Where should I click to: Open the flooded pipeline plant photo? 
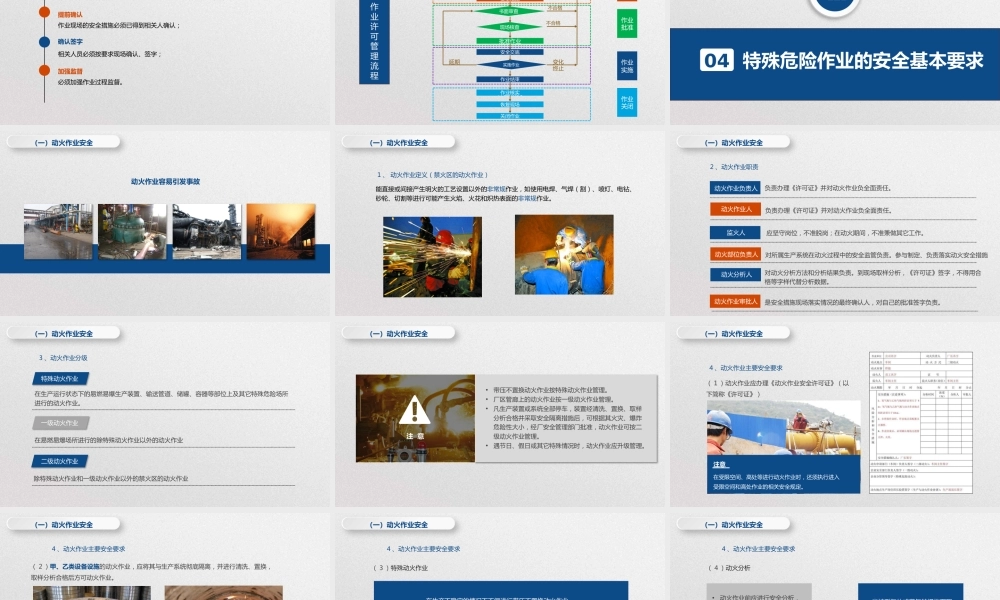pyautogui.click(x=58, y=231)
